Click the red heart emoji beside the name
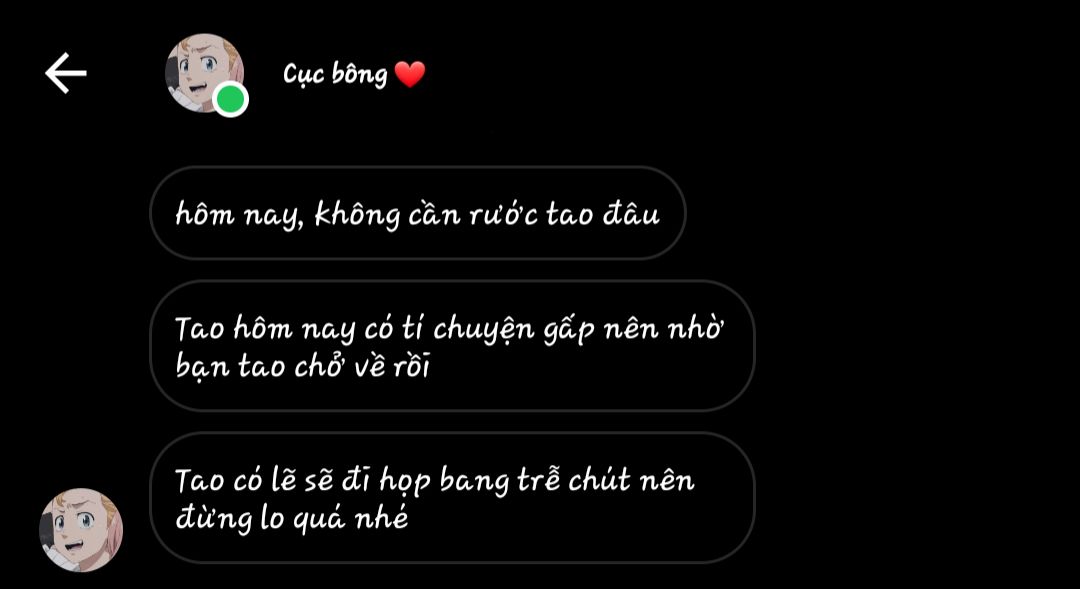This screenshot has width=1080, height=589. [410, 74]
